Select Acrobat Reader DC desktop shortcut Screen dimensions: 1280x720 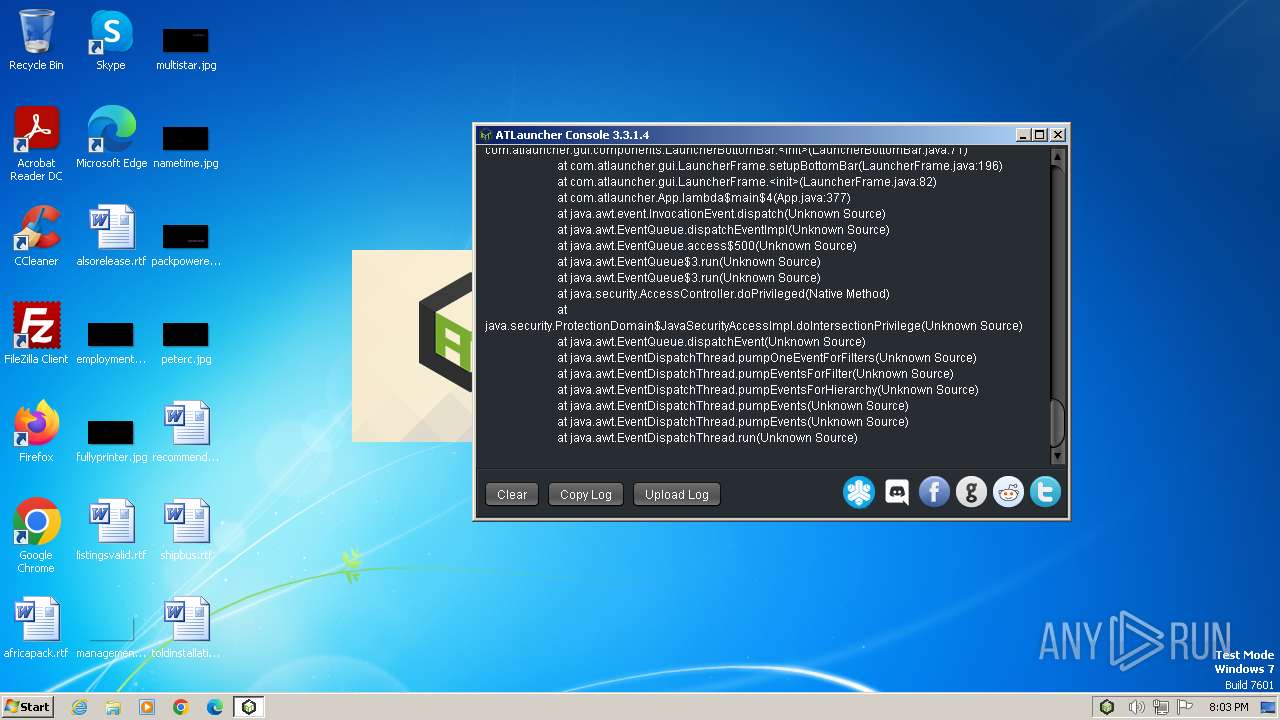pos(36,144)
